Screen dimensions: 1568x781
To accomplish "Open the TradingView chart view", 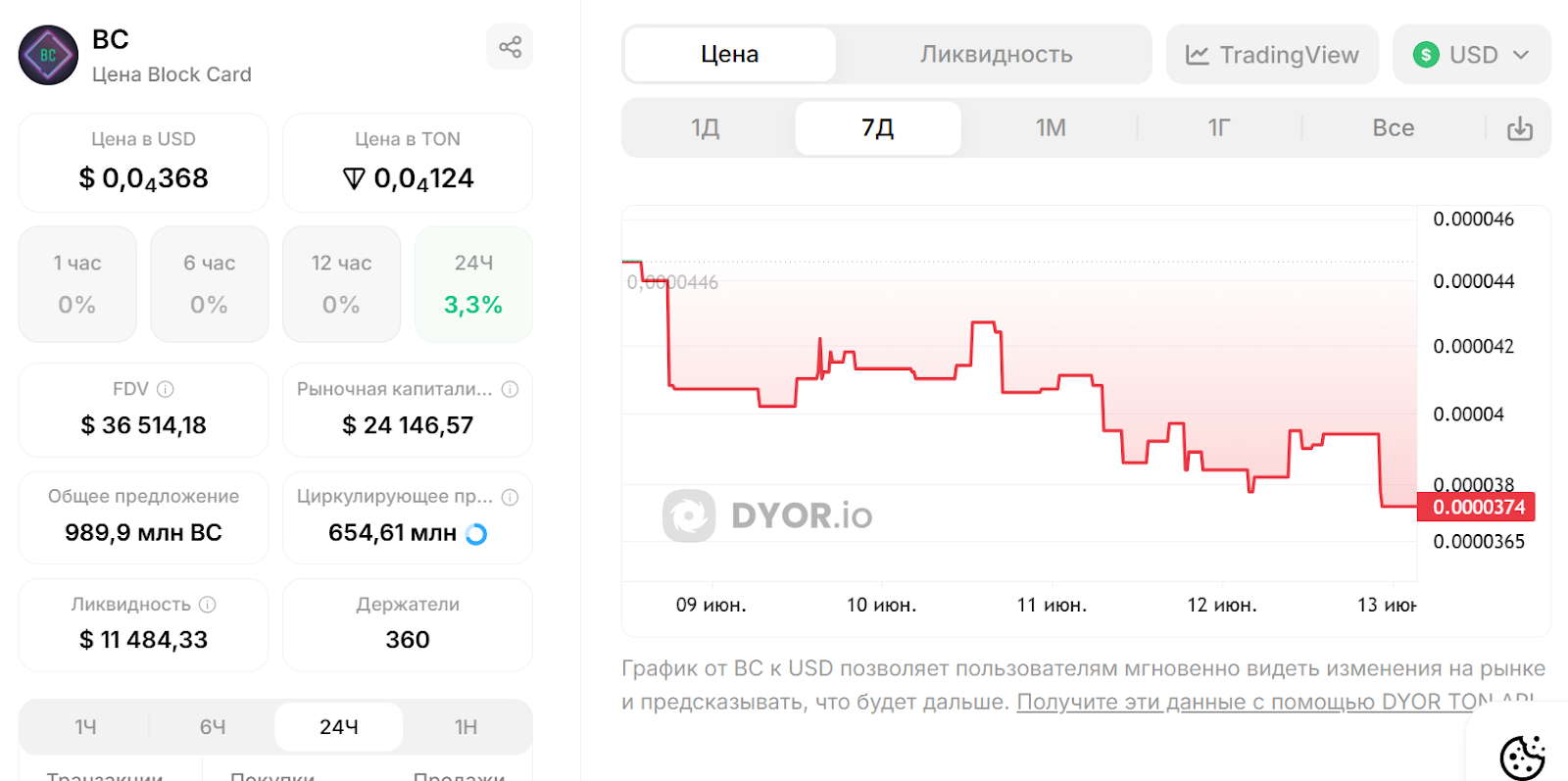I will pos(1272,55).
